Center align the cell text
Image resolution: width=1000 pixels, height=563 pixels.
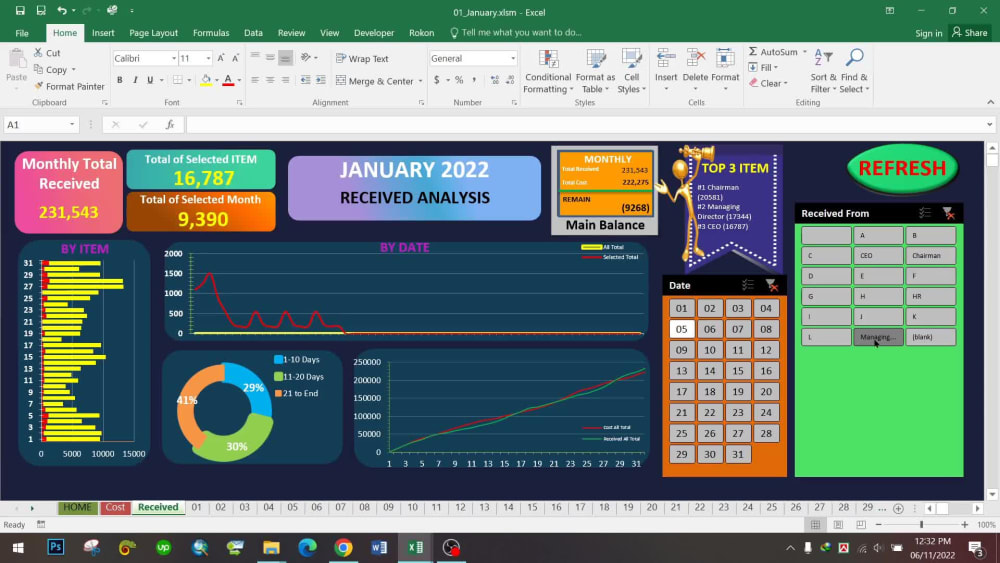tap(270, 80)
